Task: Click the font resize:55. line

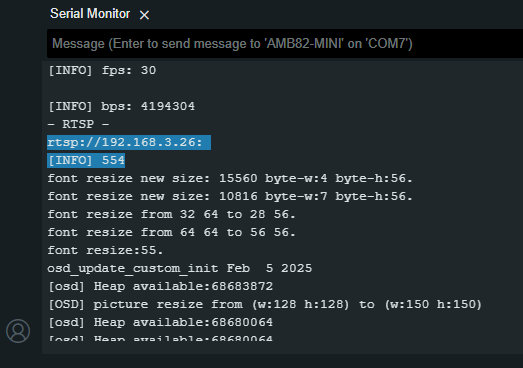Action: (x=105, y=251)
